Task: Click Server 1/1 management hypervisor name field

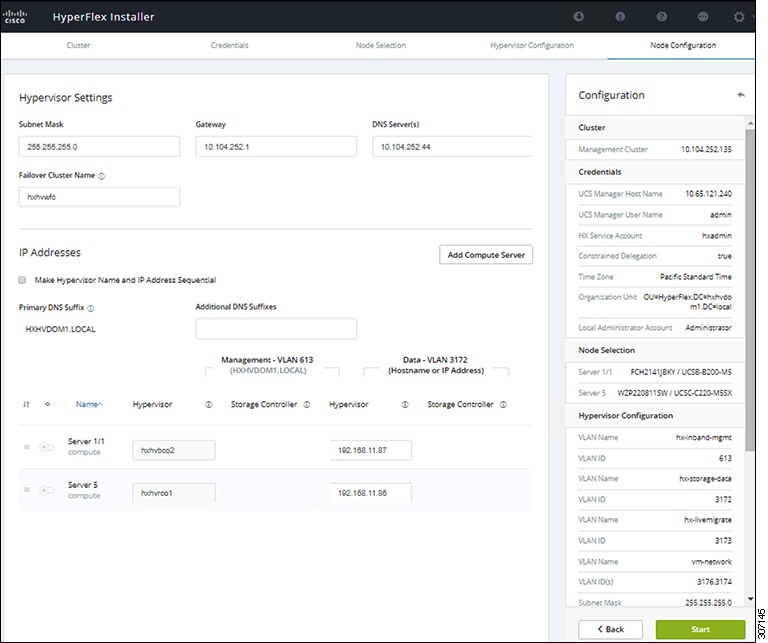Action: (174, 450)
